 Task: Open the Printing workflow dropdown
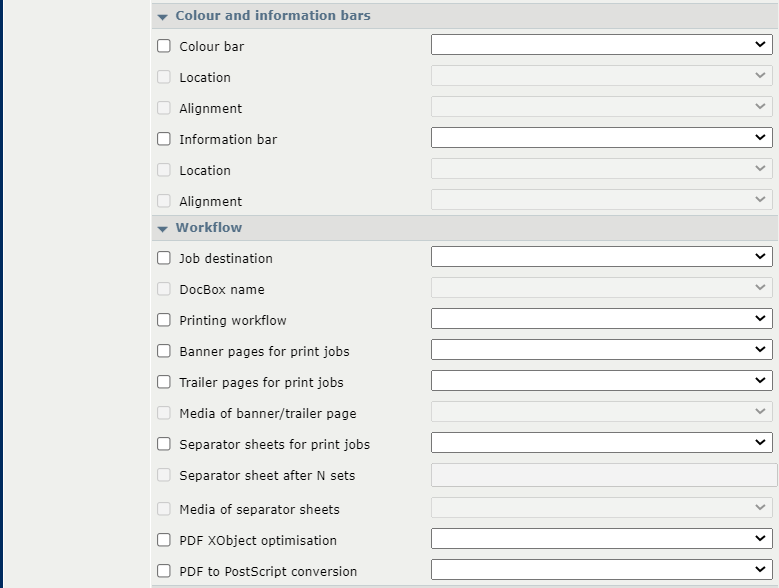(x=602, y=319)
